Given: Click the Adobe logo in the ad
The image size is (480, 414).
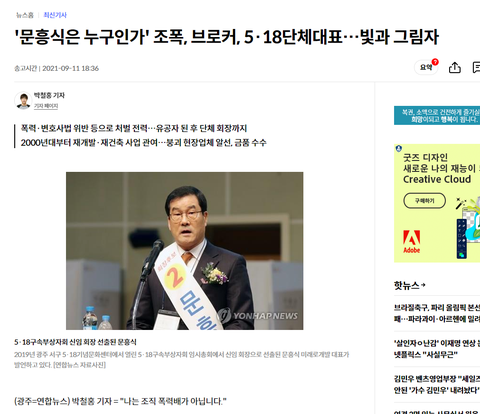Looking at the screenshot, I should pos(412,242).
